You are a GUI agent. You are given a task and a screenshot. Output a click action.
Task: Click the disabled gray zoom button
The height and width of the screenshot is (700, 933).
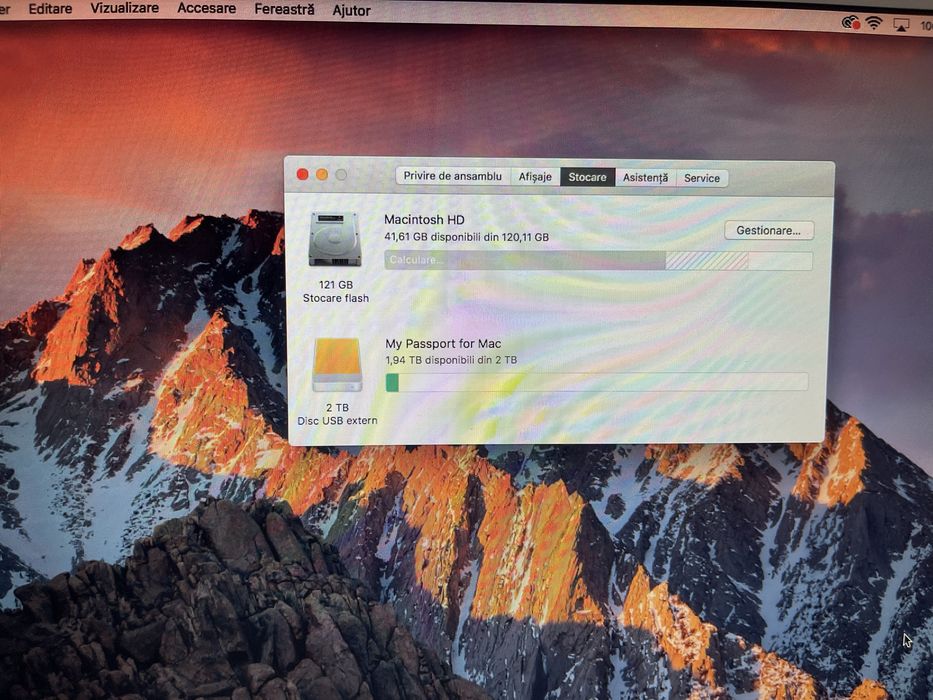click(x=341, y=175)
